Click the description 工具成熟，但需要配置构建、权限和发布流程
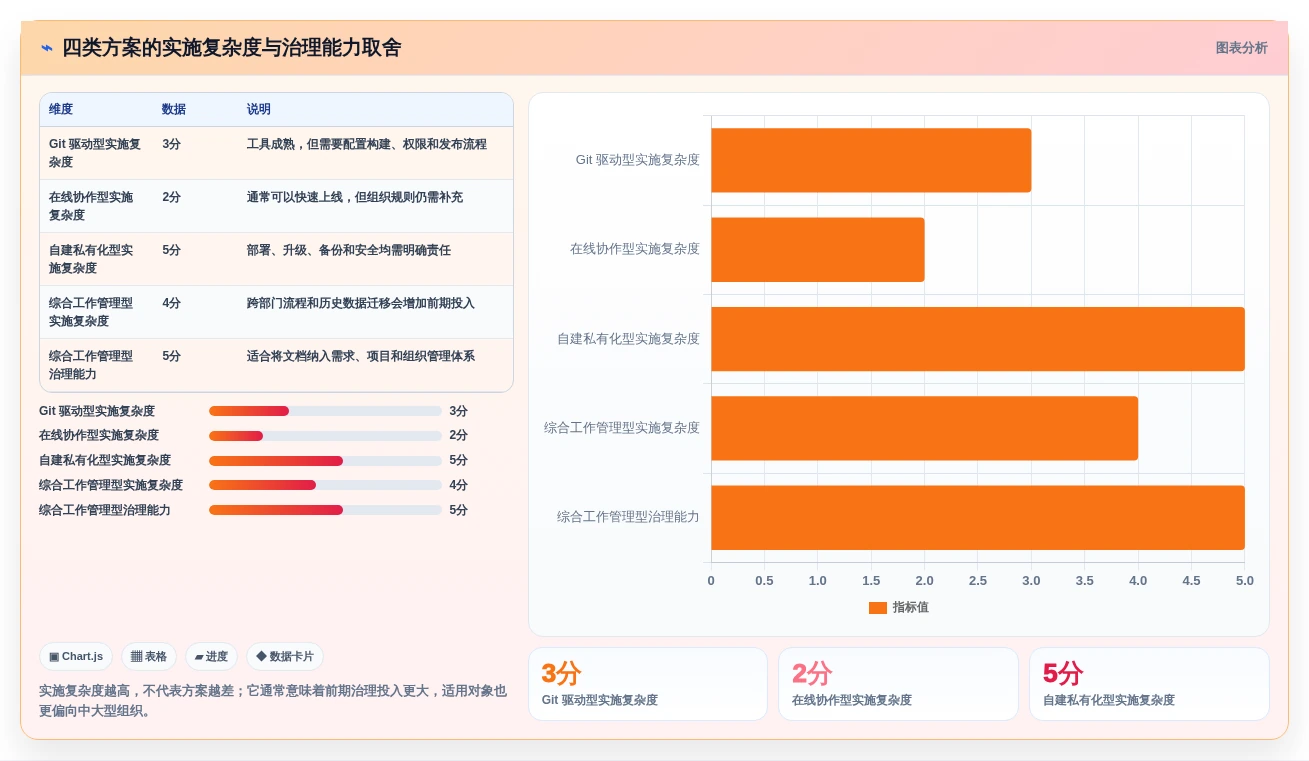Image resolution: width=1309 pixels, height=761 pixels. [367, 144]
